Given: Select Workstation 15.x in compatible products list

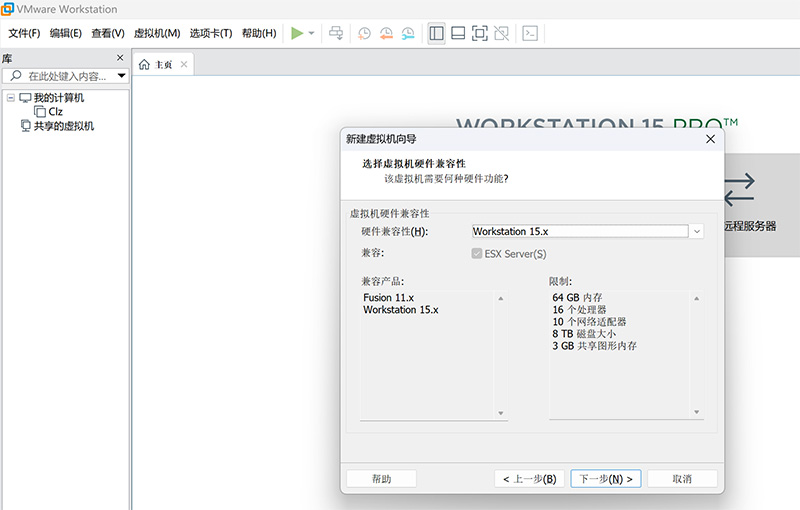Looking at the screenshot, I should (x=401, y=310).
